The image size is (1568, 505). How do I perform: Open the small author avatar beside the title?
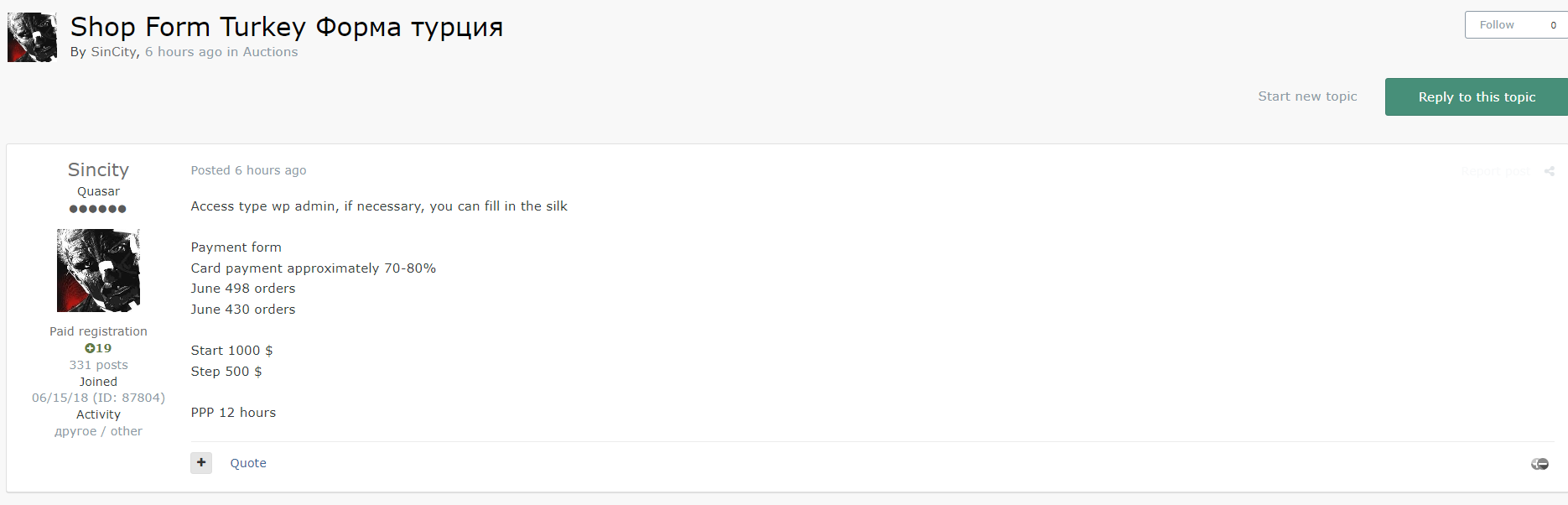(32, 38)
